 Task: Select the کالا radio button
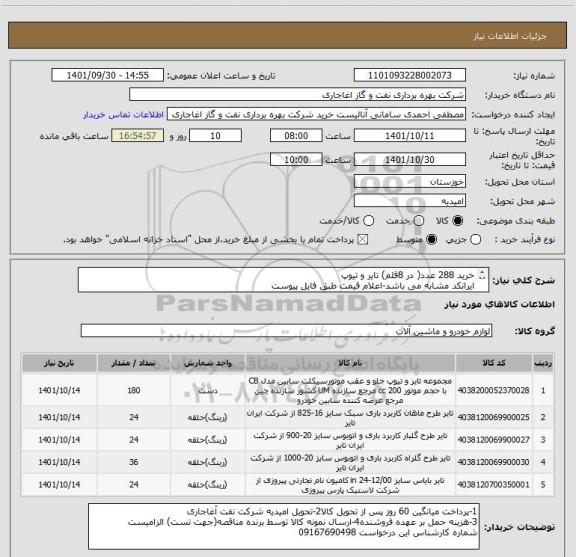click(x=458, y=221)
